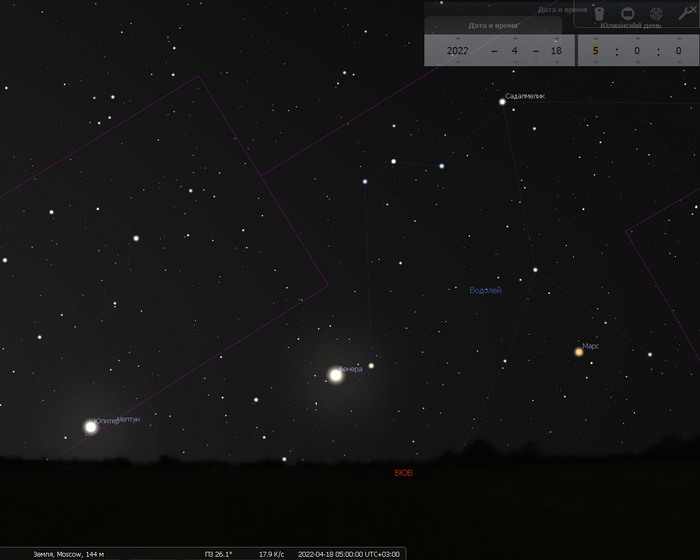The width and height of the screenshot is (700, 560).
Task: Click the concentric target icon in the top panel
Action: (x=656, y=13)
